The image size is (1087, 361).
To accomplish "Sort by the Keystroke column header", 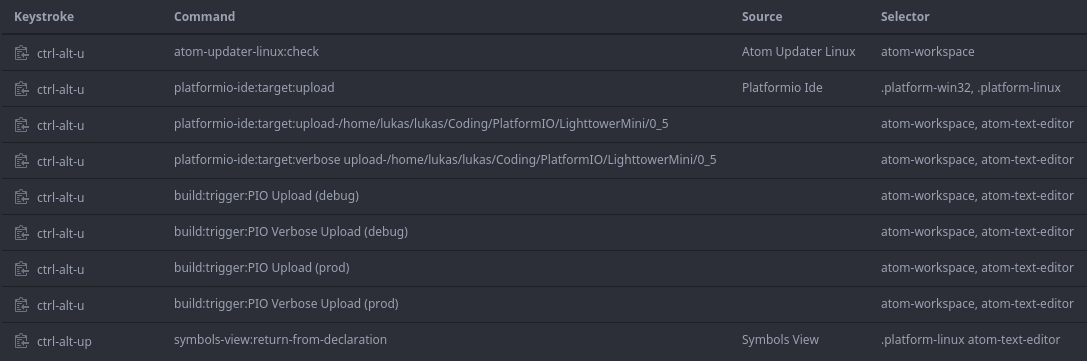I will (x=44, y=17).
